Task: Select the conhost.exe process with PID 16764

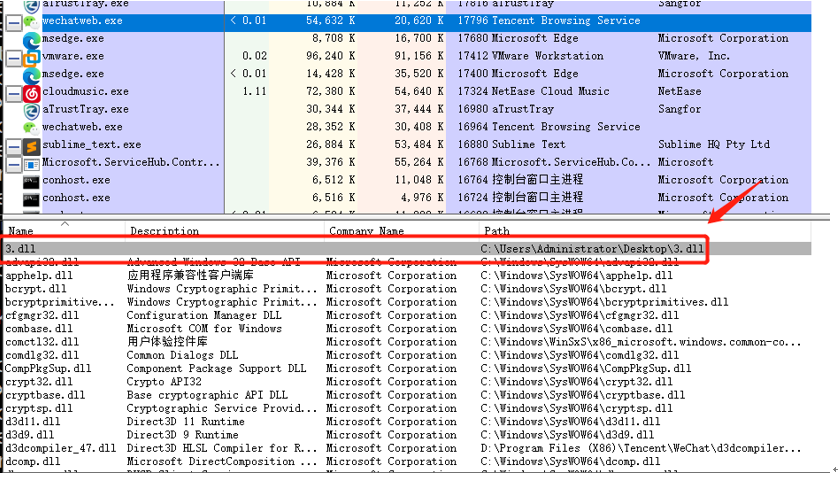Action: [76, 180]
